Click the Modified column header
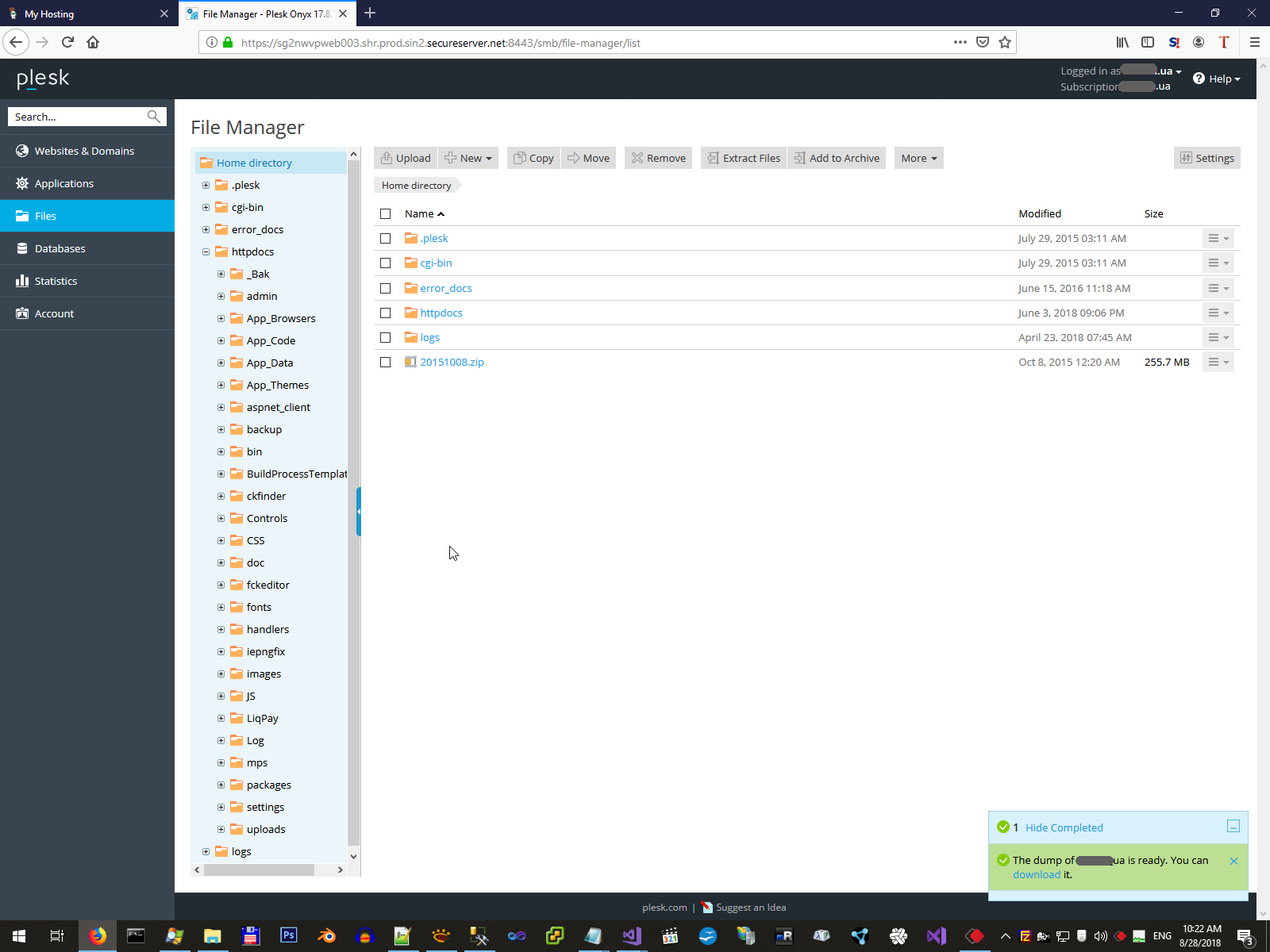 pos(1040,213)
